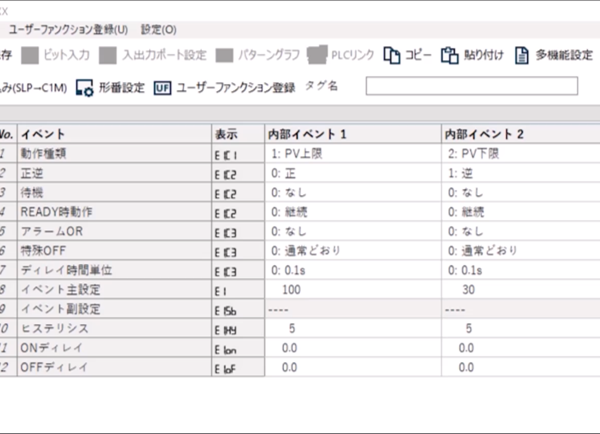Click the 貼り付け (Paste) toolbar icon
The width and height of the screenshot is (600, 434).
pyautogui.click(x=473, y=55)
